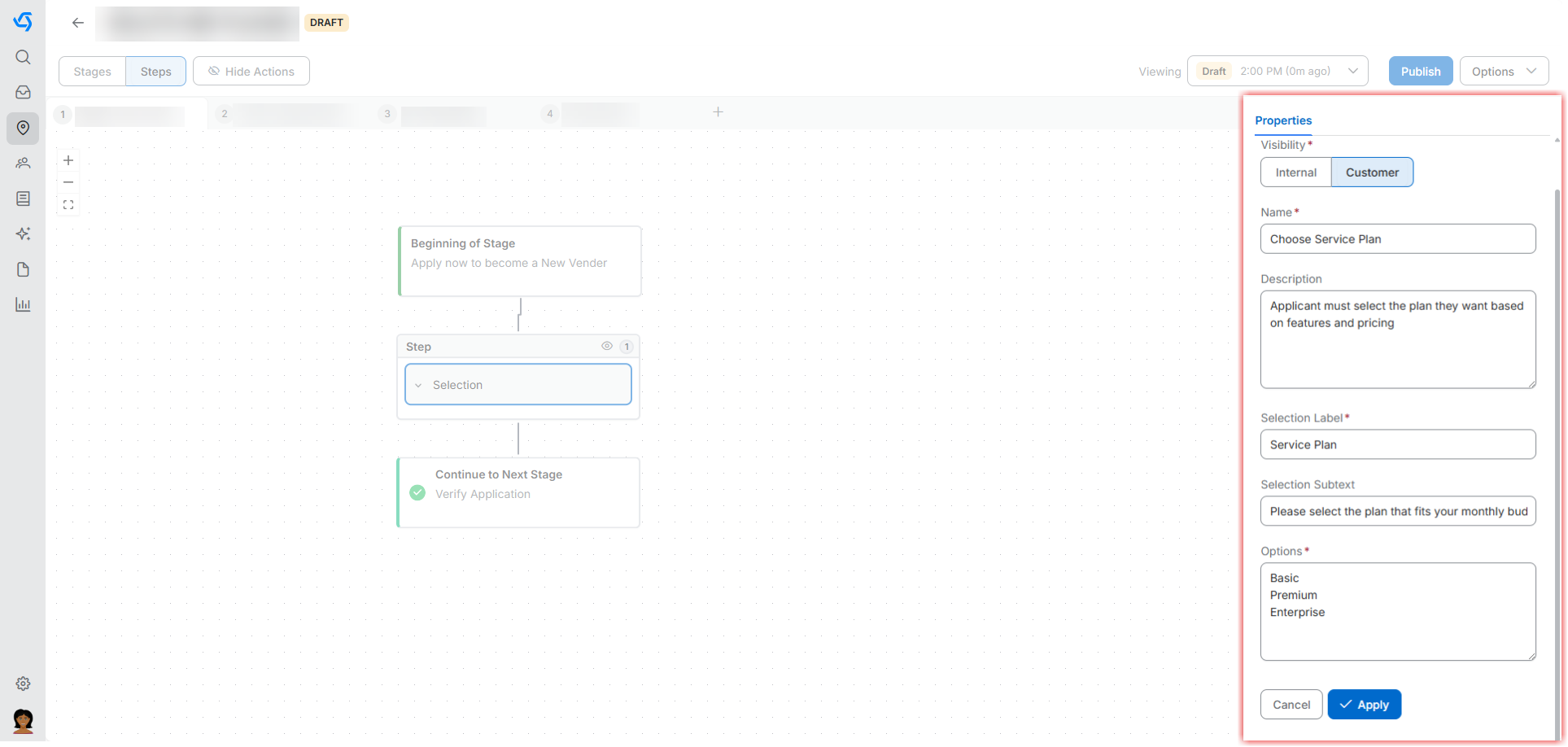Open settings gear icon
The height and width of the screenshot is (747, 1568).
[x=23, y=684]
